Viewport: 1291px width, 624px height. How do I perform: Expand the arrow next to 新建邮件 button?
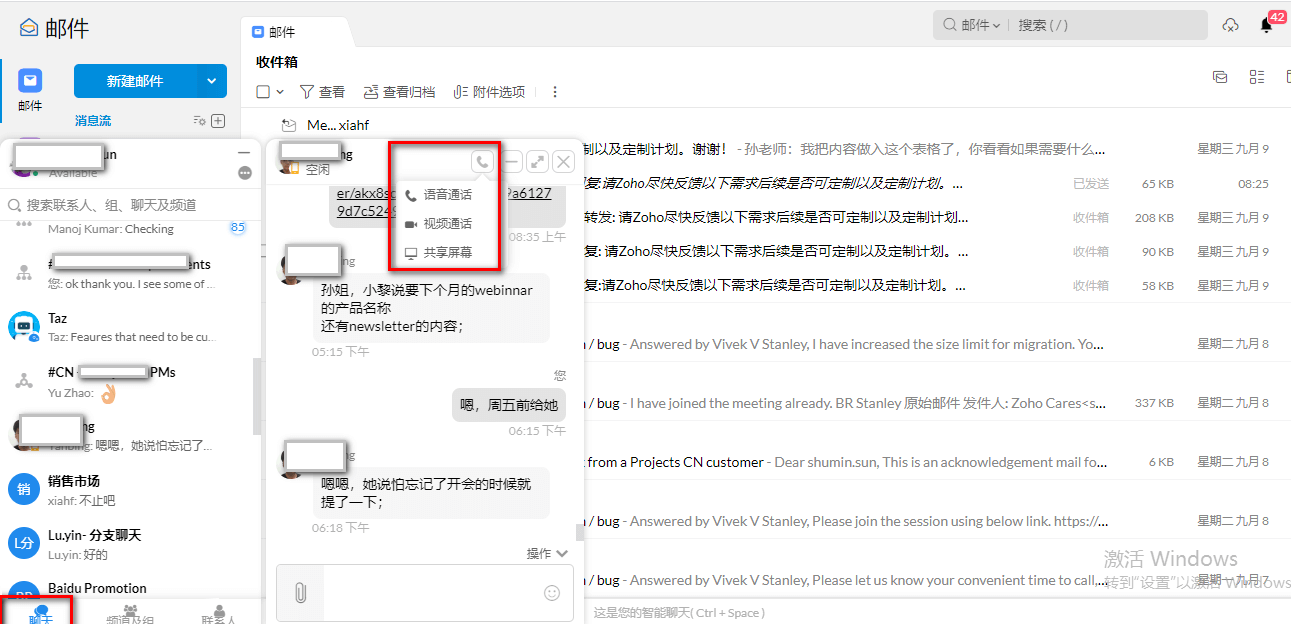point(211,81)
